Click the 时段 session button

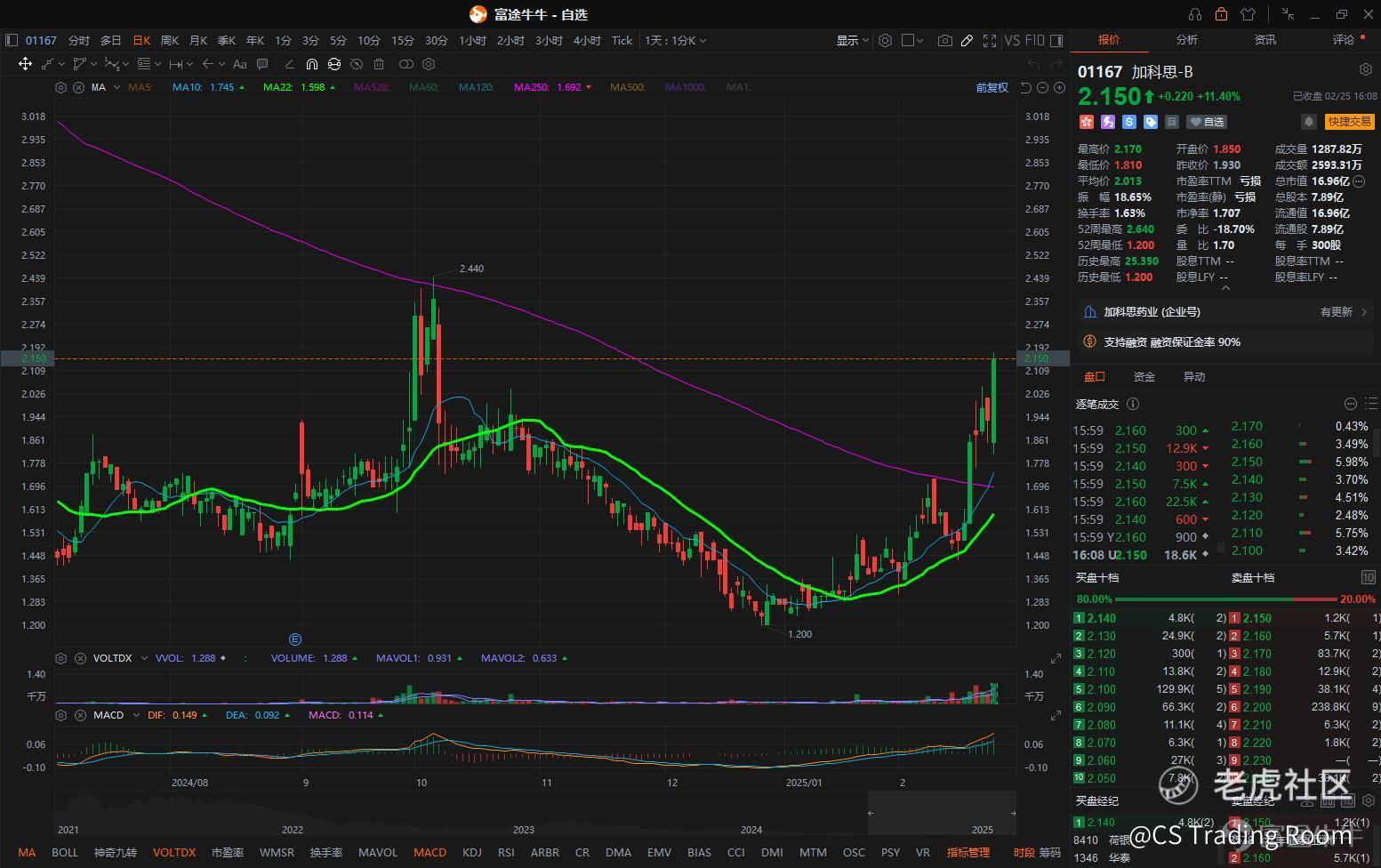click(1024, 852)
